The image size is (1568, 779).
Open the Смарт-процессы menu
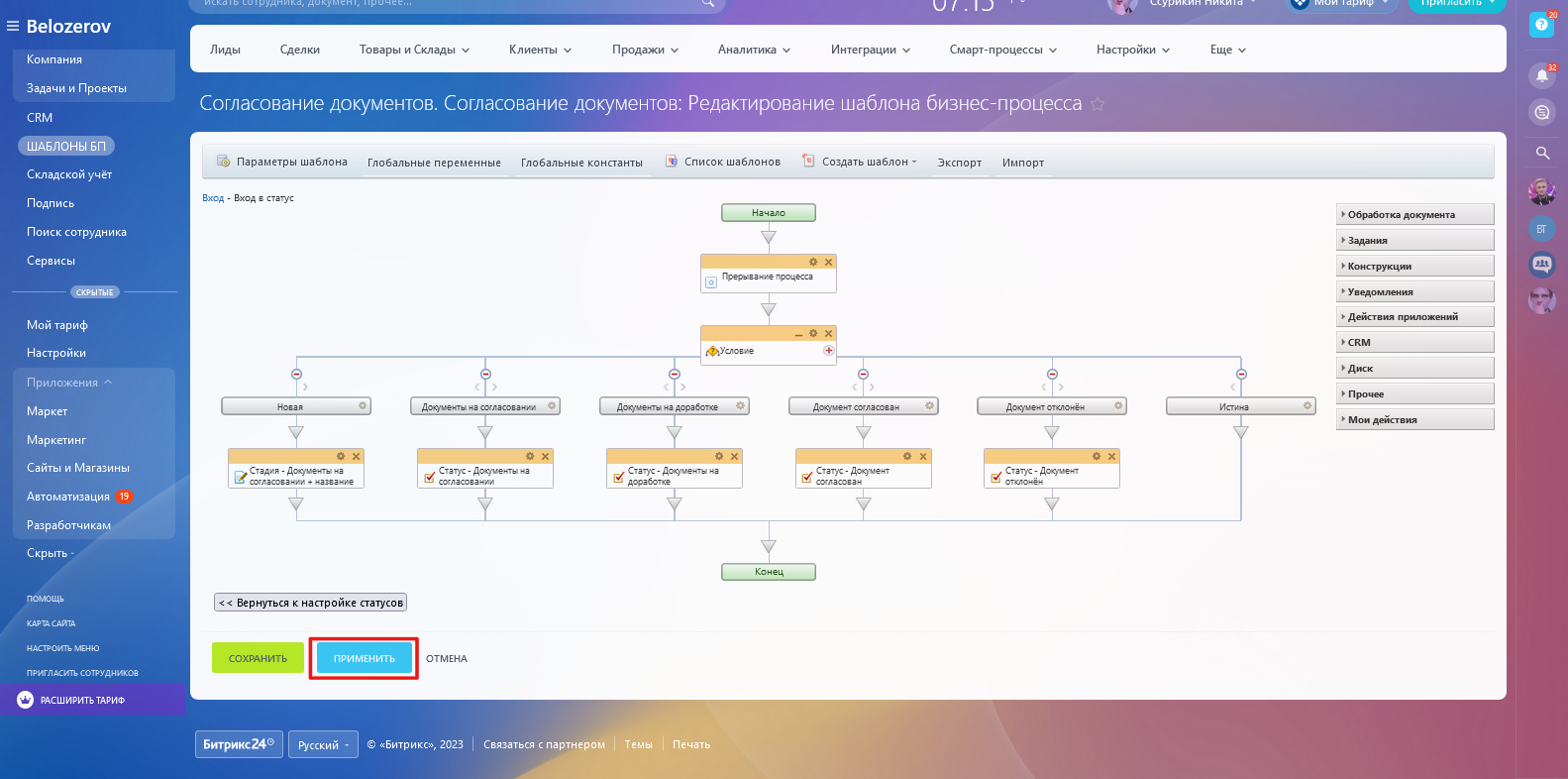point(1002,50)
